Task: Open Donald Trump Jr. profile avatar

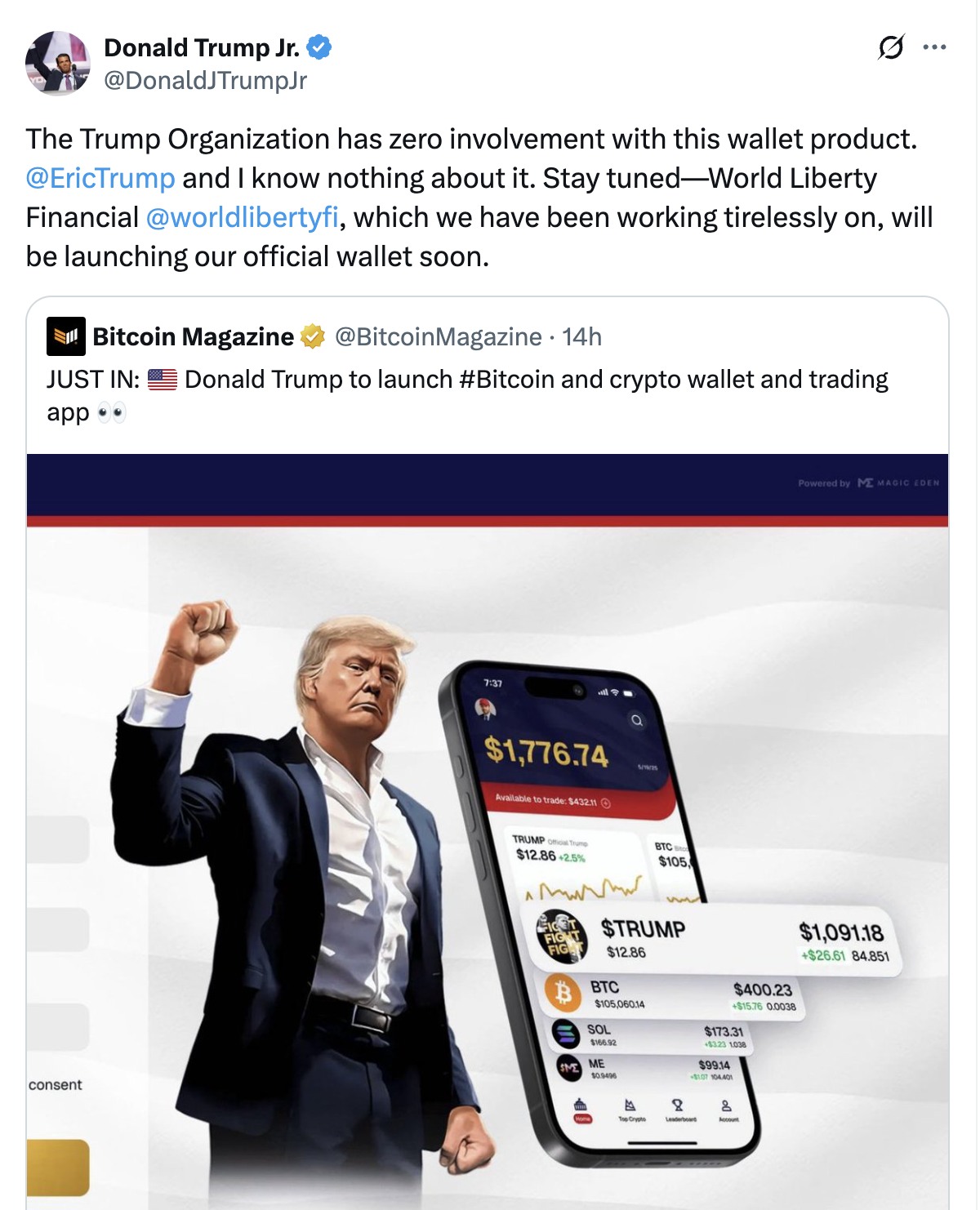Action: point(58,64)
